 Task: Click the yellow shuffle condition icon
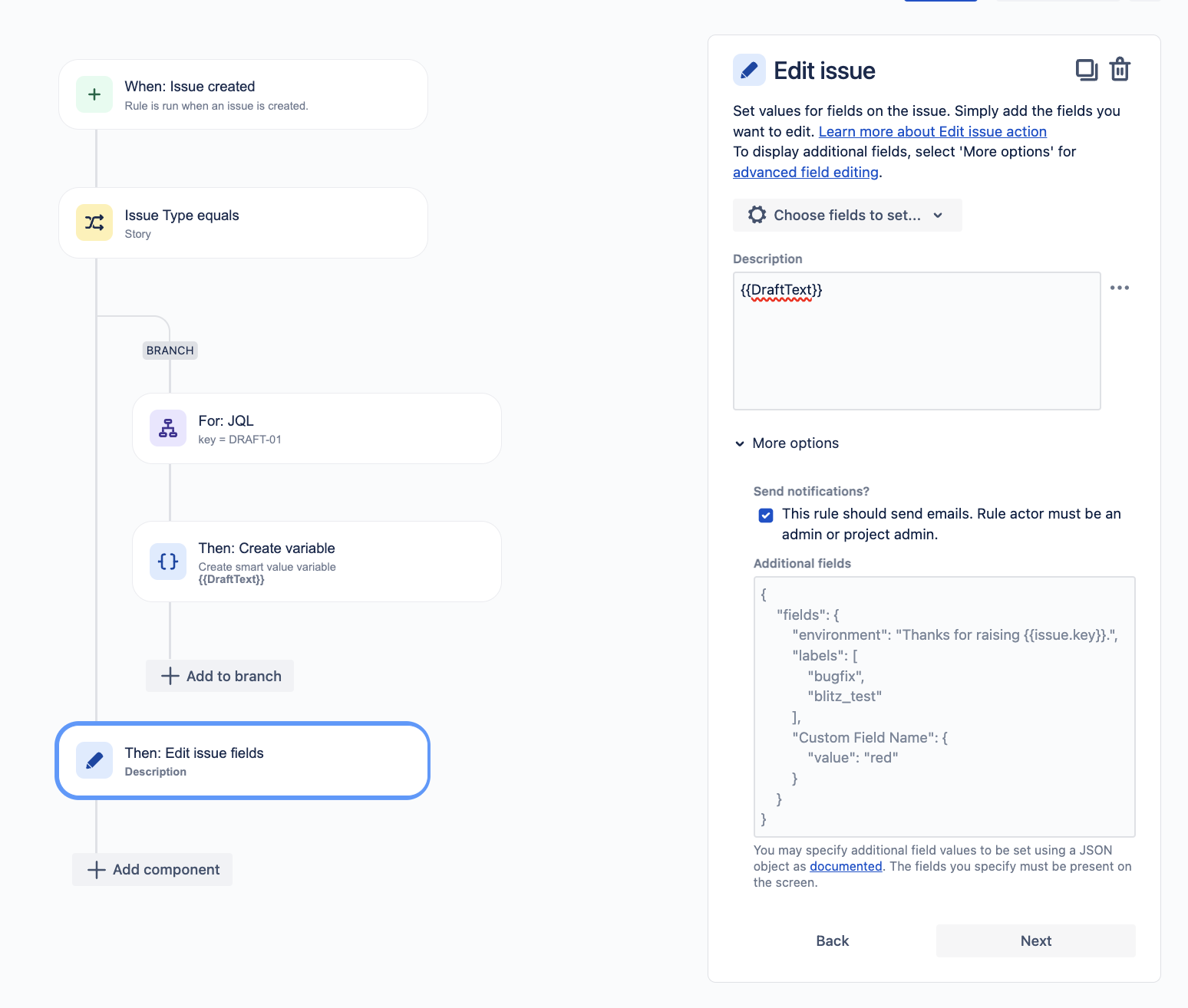(x=94, y=222)
